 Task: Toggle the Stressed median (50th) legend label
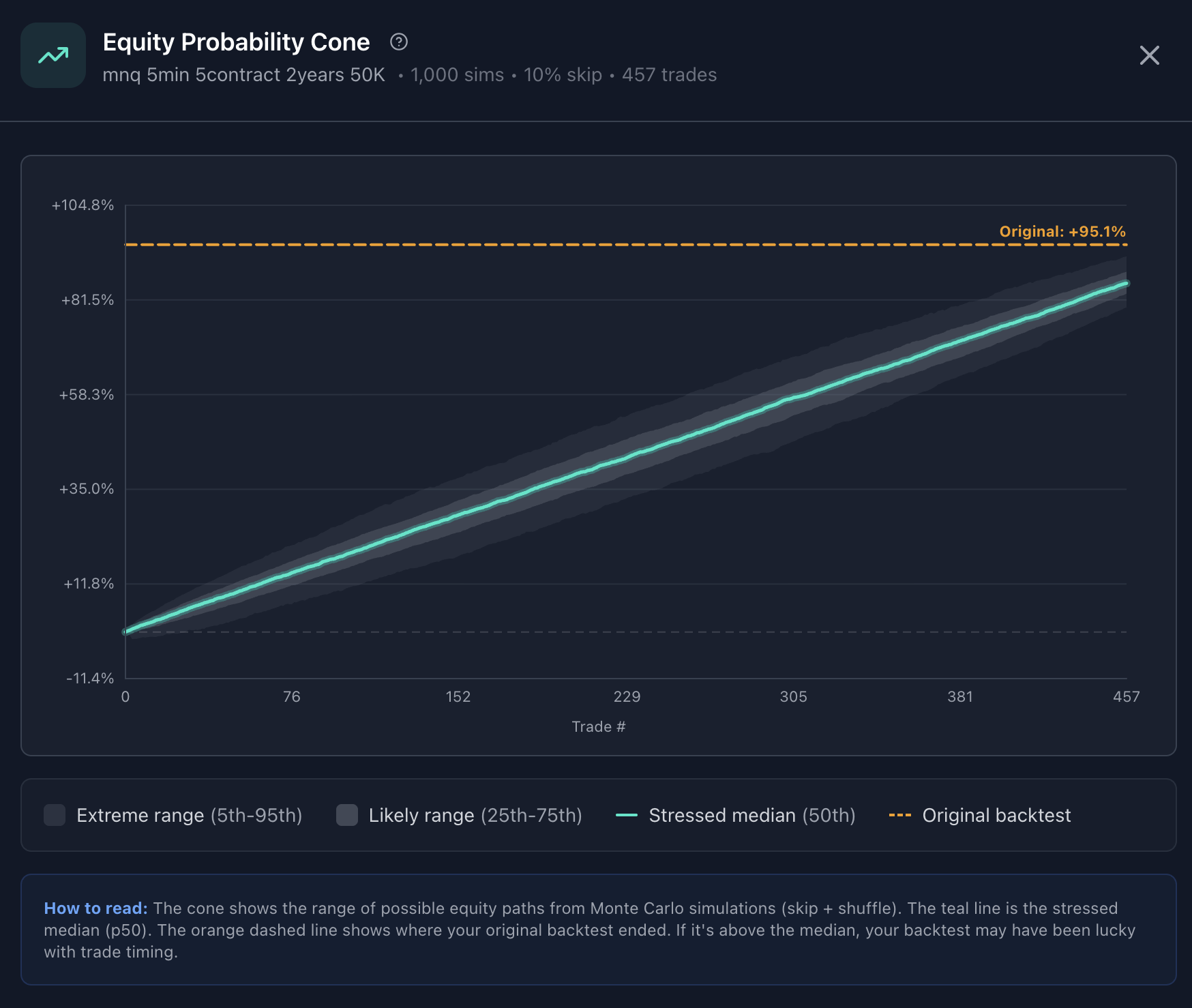pyautogui.click(x=751, y=815)
